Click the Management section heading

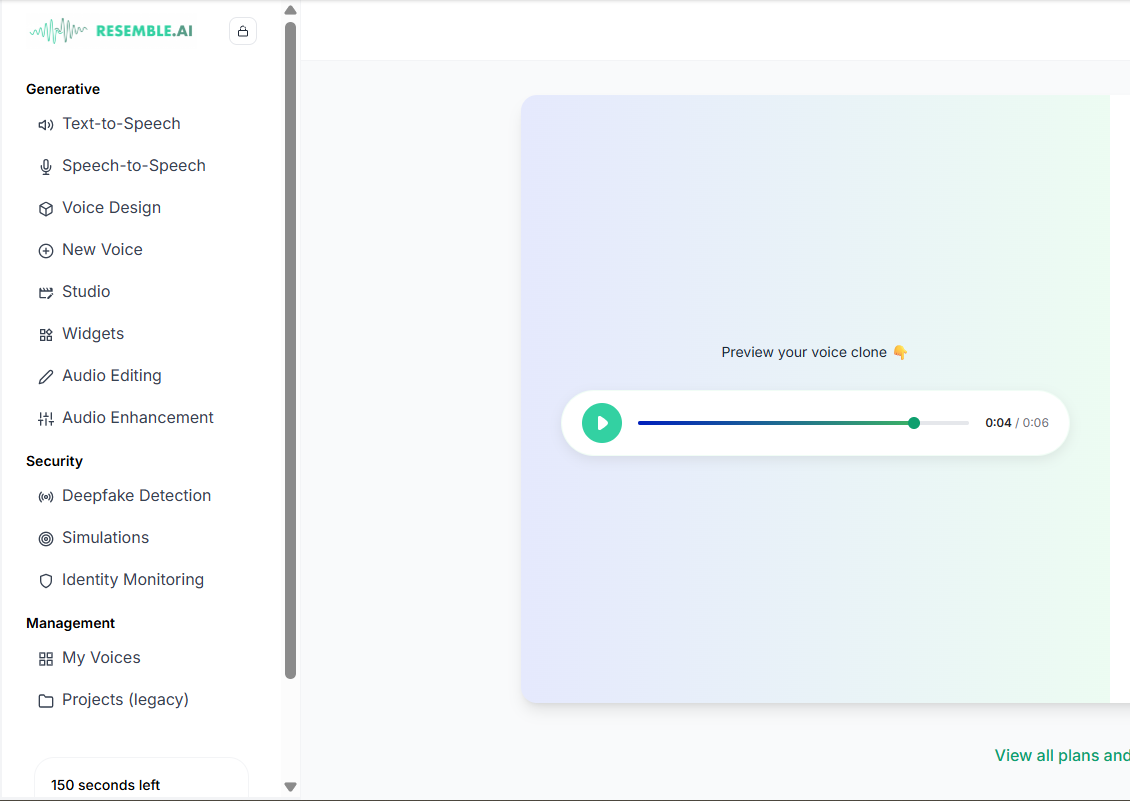pos(70,624)
